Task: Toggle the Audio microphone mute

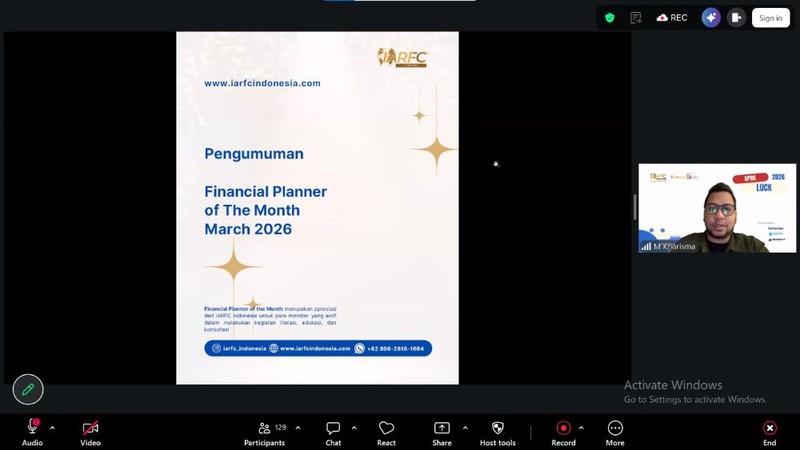Action: (x=32, y=433)
